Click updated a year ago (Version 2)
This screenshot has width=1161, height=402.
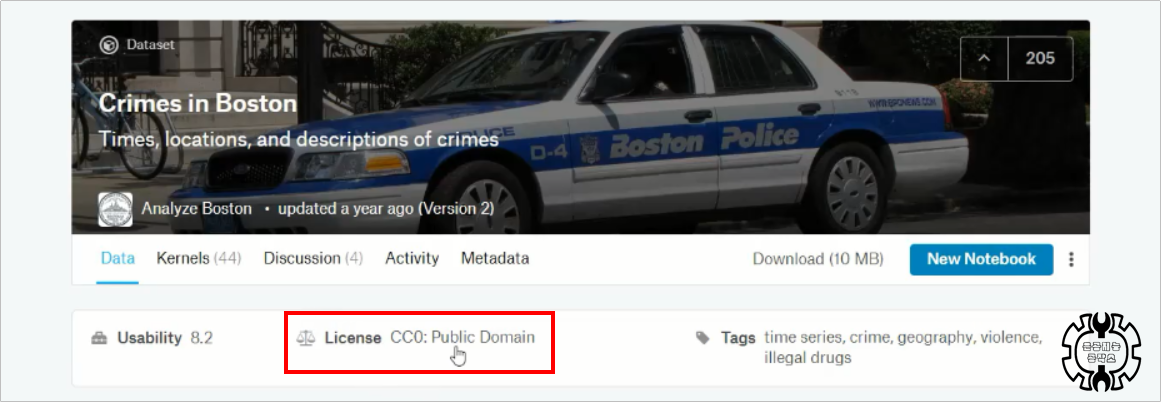pos(386,209)
